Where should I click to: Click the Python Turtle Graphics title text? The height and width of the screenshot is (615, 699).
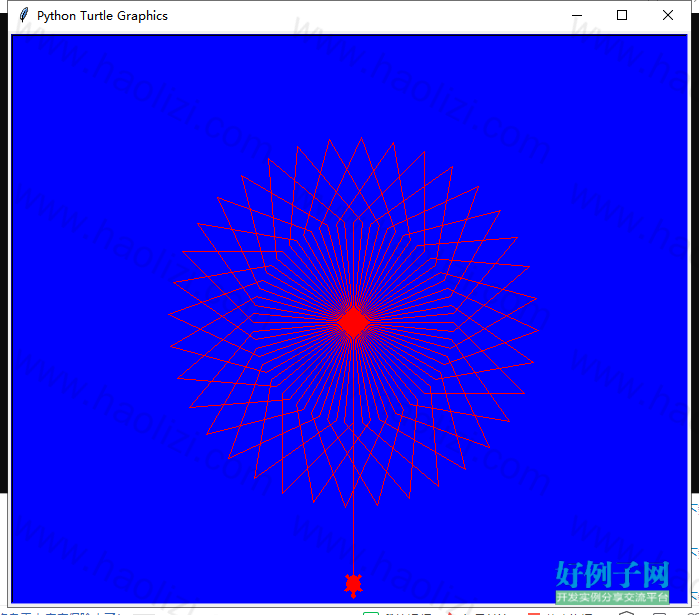click(x=102, y=16)
